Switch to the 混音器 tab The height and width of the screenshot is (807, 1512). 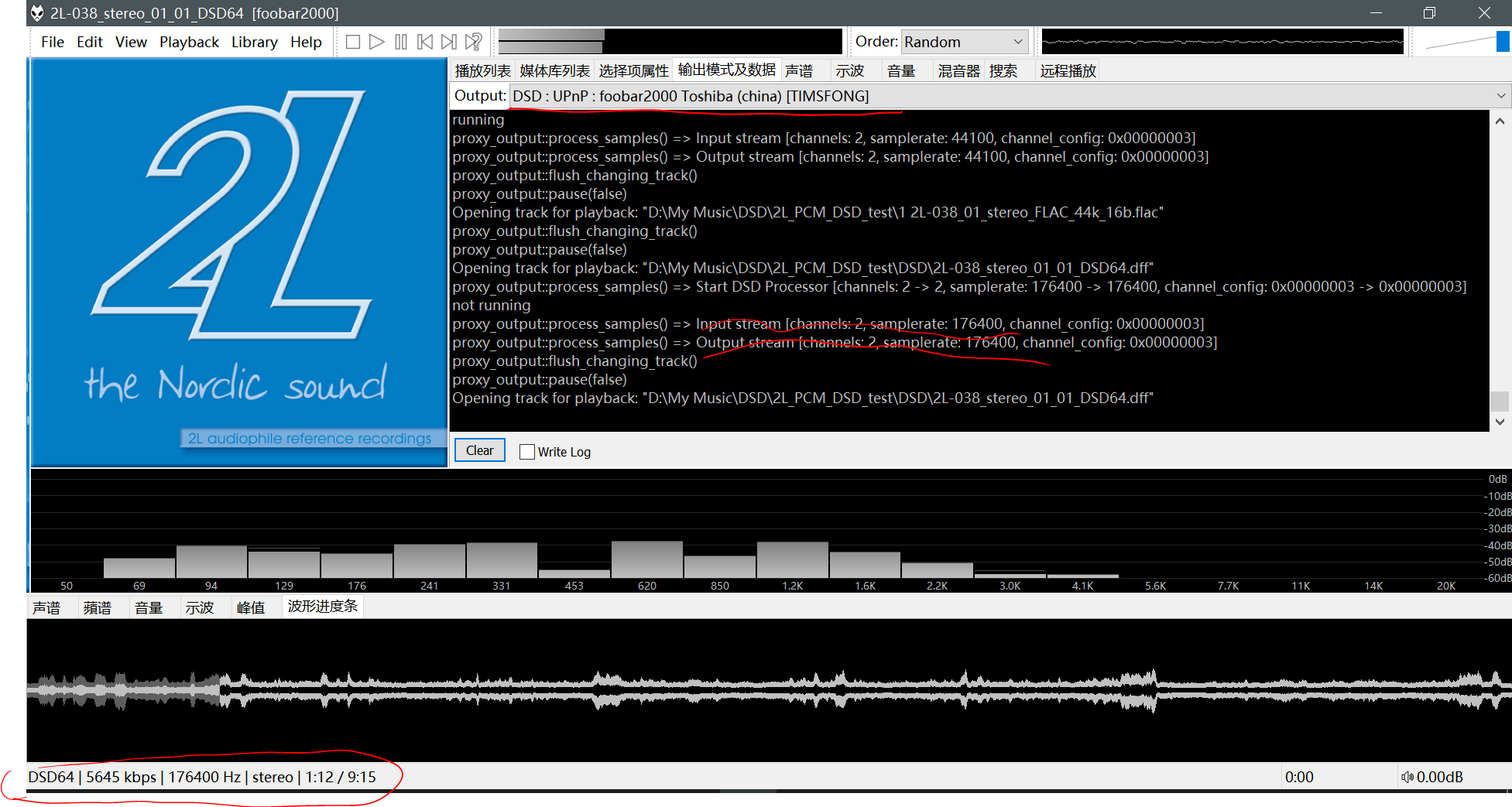coord(959,71)
